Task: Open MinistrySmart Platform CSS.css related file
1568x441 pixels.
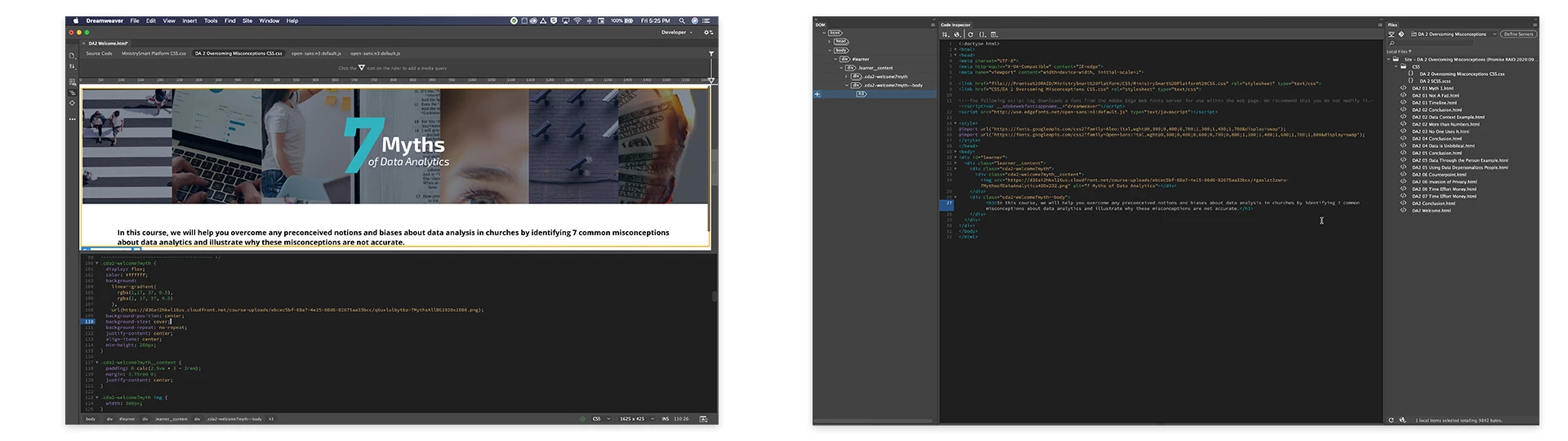Action: (154, 54)
